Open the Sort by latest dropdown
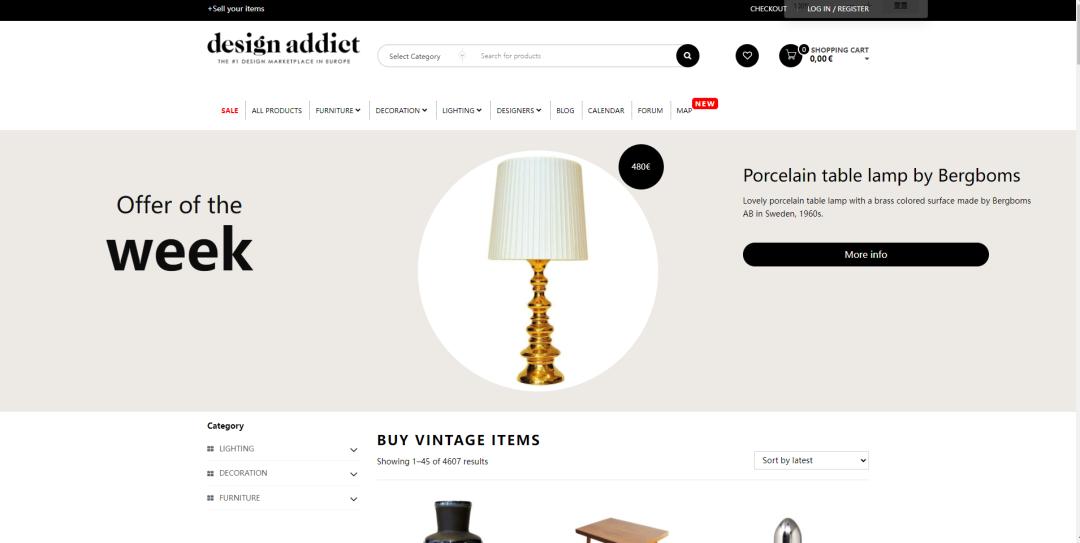Screen dimensions: 1080x543 (x=811, y=460)
